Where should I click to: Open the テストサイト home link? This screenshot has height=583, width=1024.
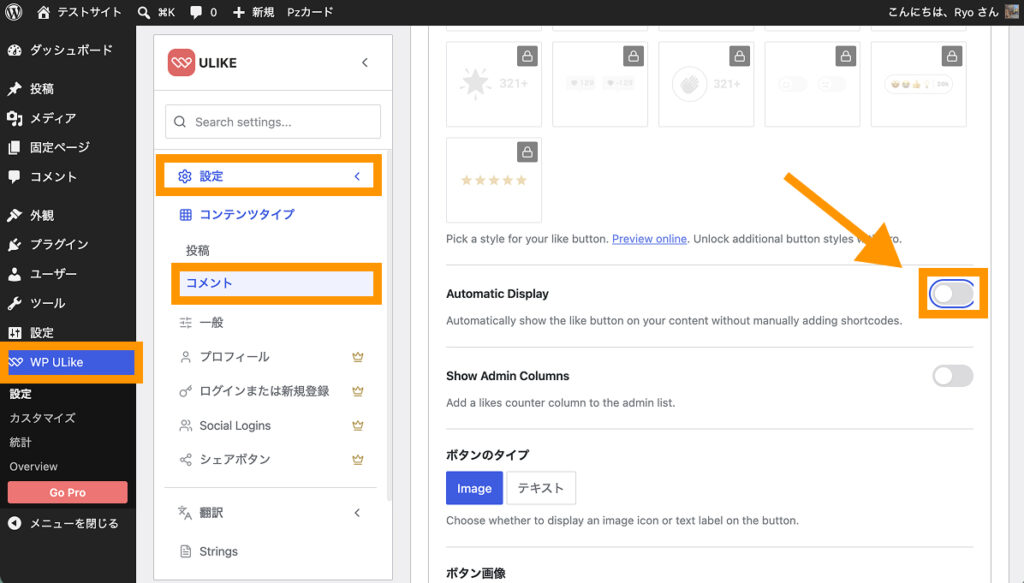tap(79, 12)
